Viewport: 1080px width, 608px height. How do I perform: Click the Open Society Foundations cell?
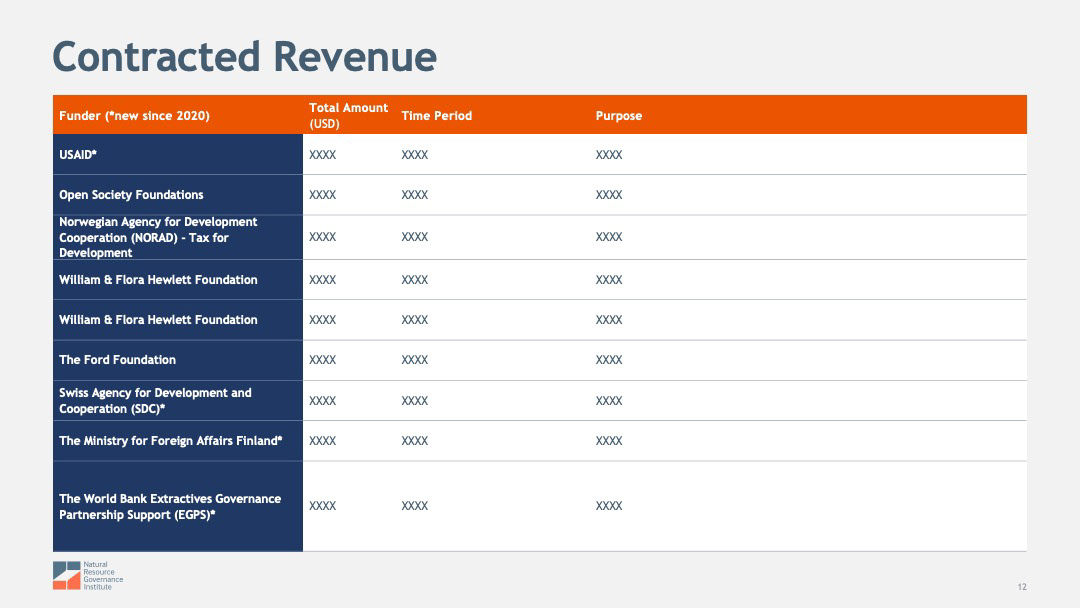[x=178, y=195]
